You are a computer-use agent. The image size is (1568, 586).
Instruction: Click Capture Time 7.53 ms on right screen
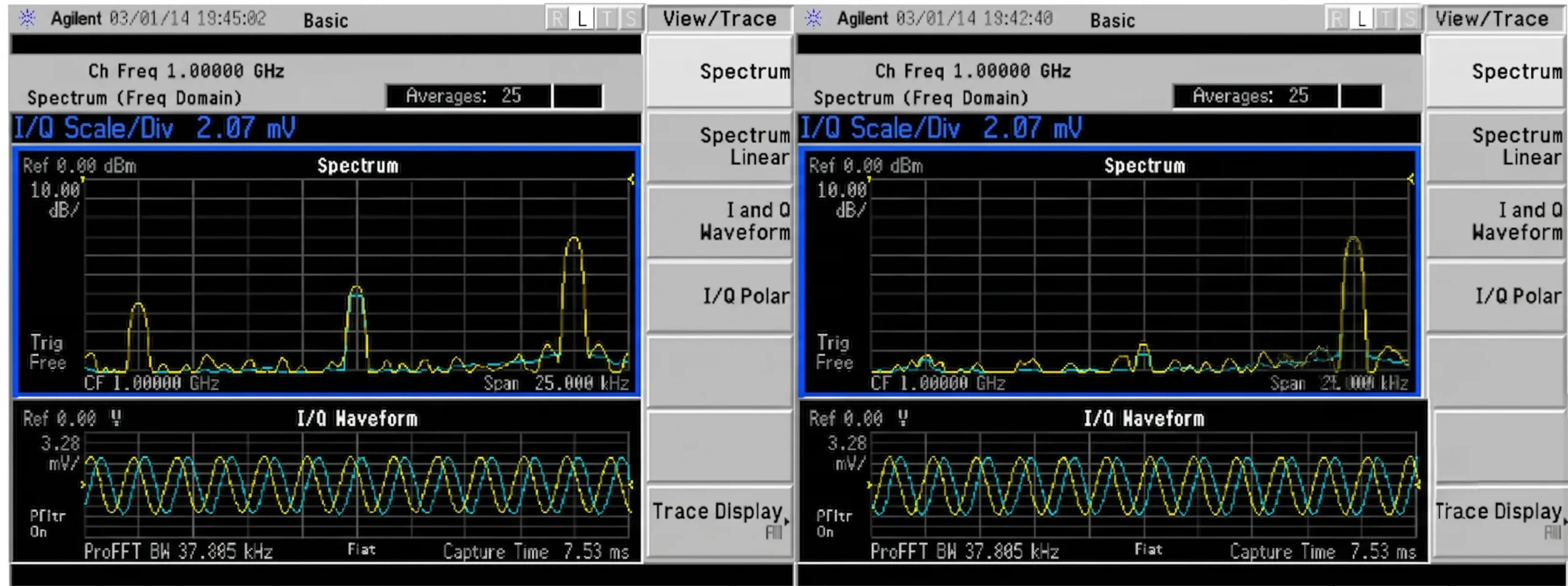[1322, 552]
